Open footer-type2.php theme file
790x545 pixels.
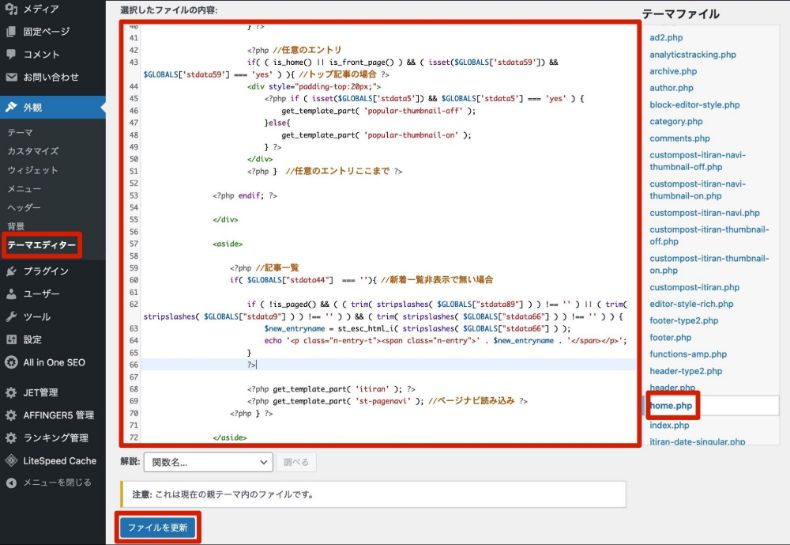pyautogui.click(x=684, y=320)
